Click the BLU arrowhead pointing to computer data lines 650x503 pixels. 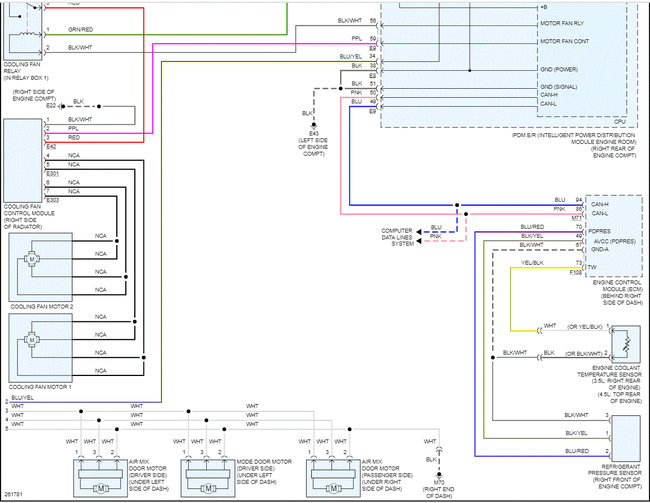[419, 232]
